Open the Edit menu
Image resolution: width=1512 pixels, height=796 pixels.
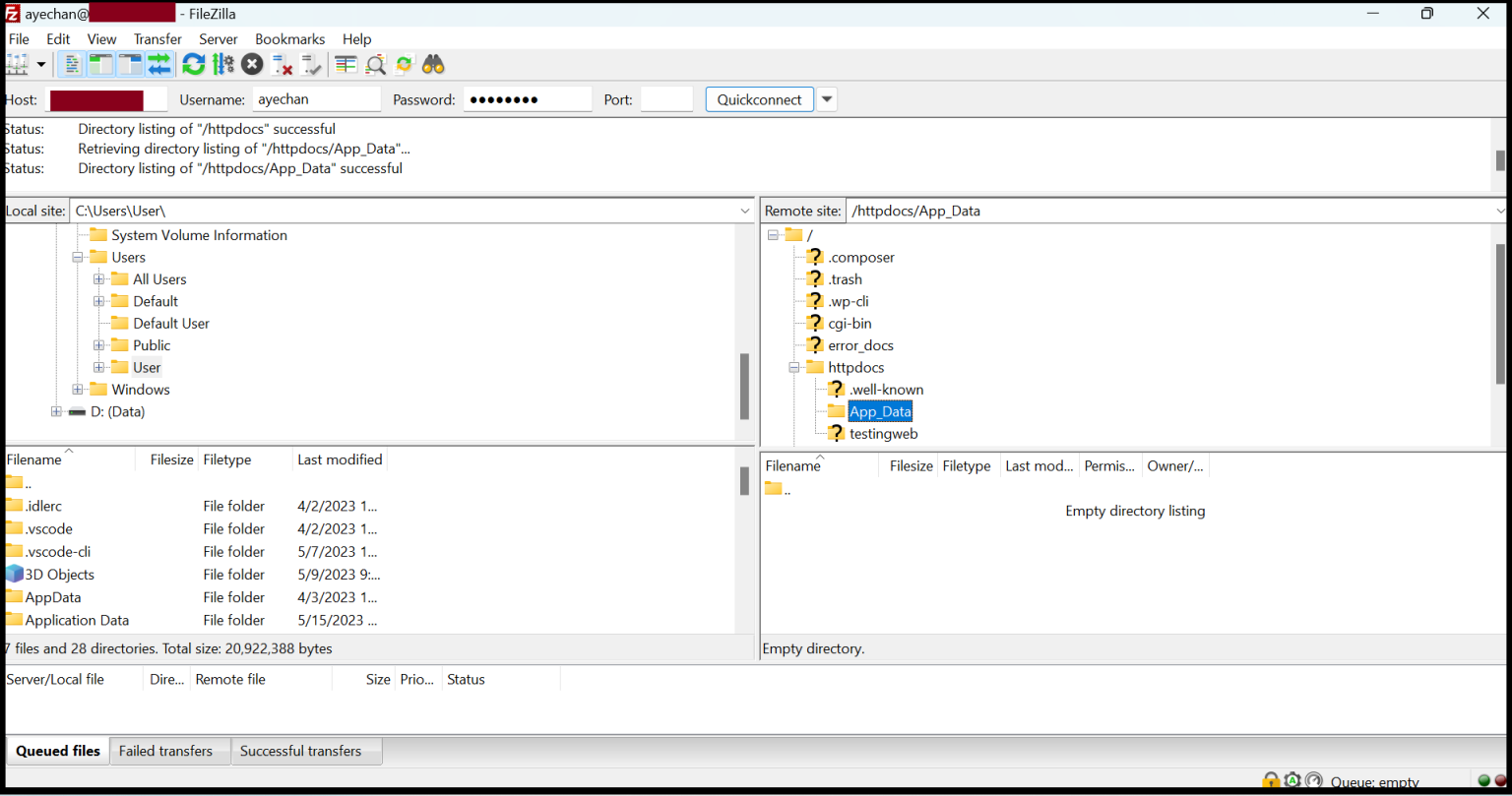coord(58,39)
